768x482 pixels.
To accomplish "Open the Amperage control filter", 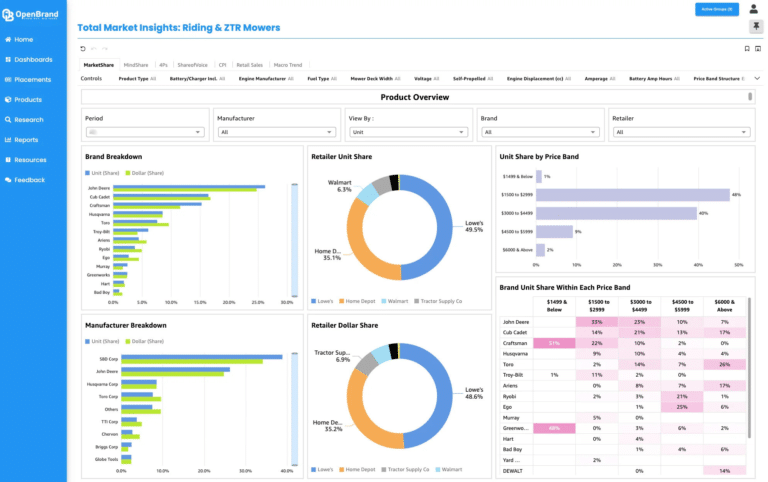I will click(x=600, y=78).
